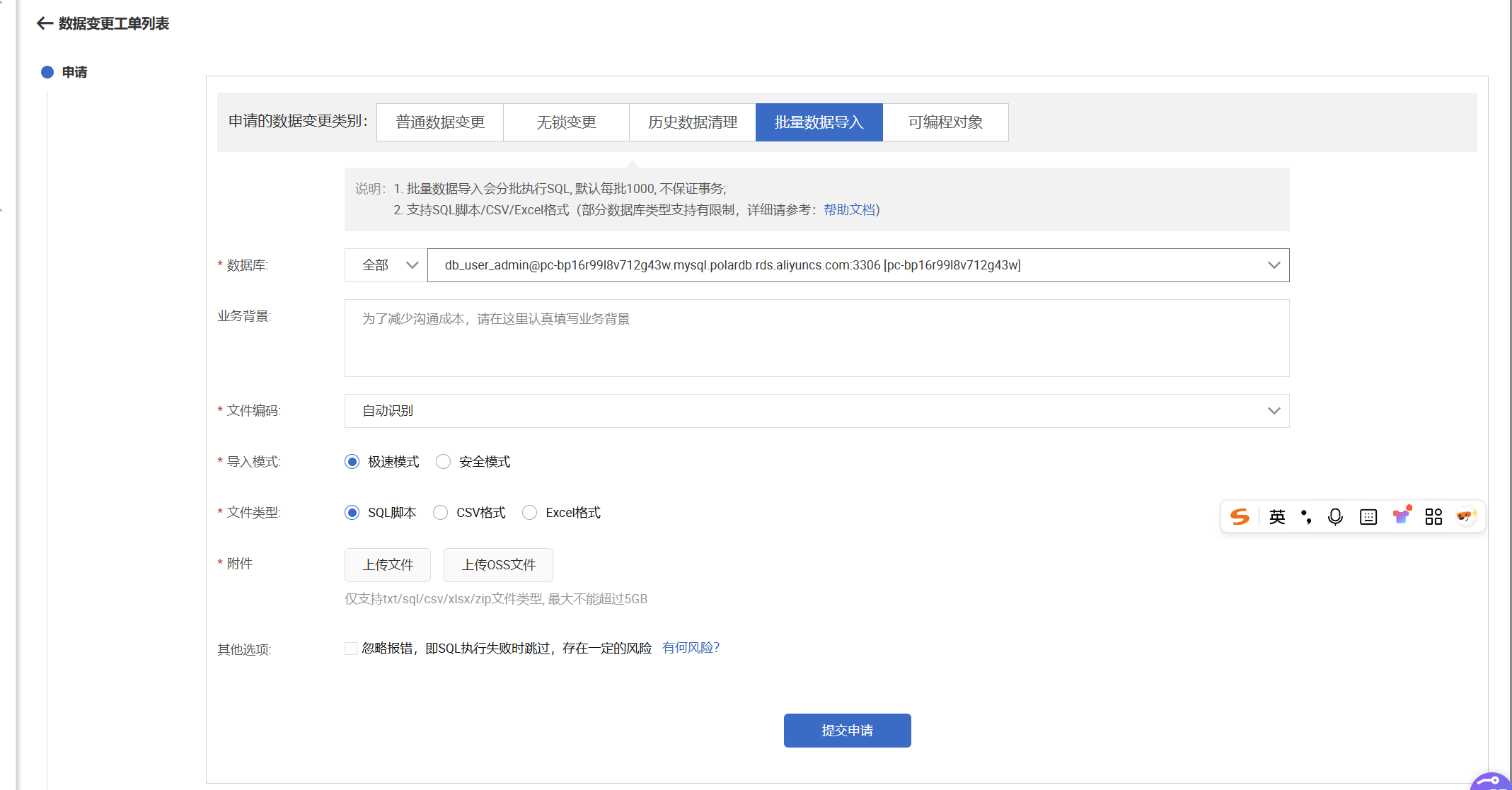Open the Sogou toolbox grid icon

[x=1433, y=517]
